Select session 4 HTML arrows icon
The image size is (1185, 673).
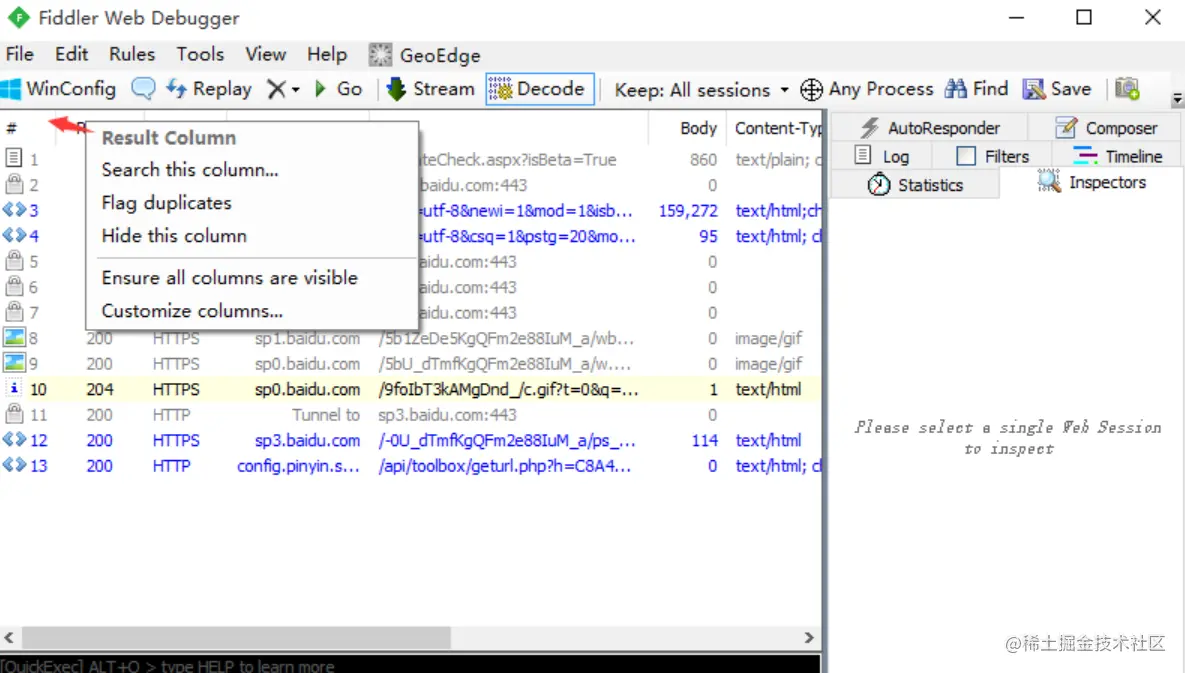(14, 235)
